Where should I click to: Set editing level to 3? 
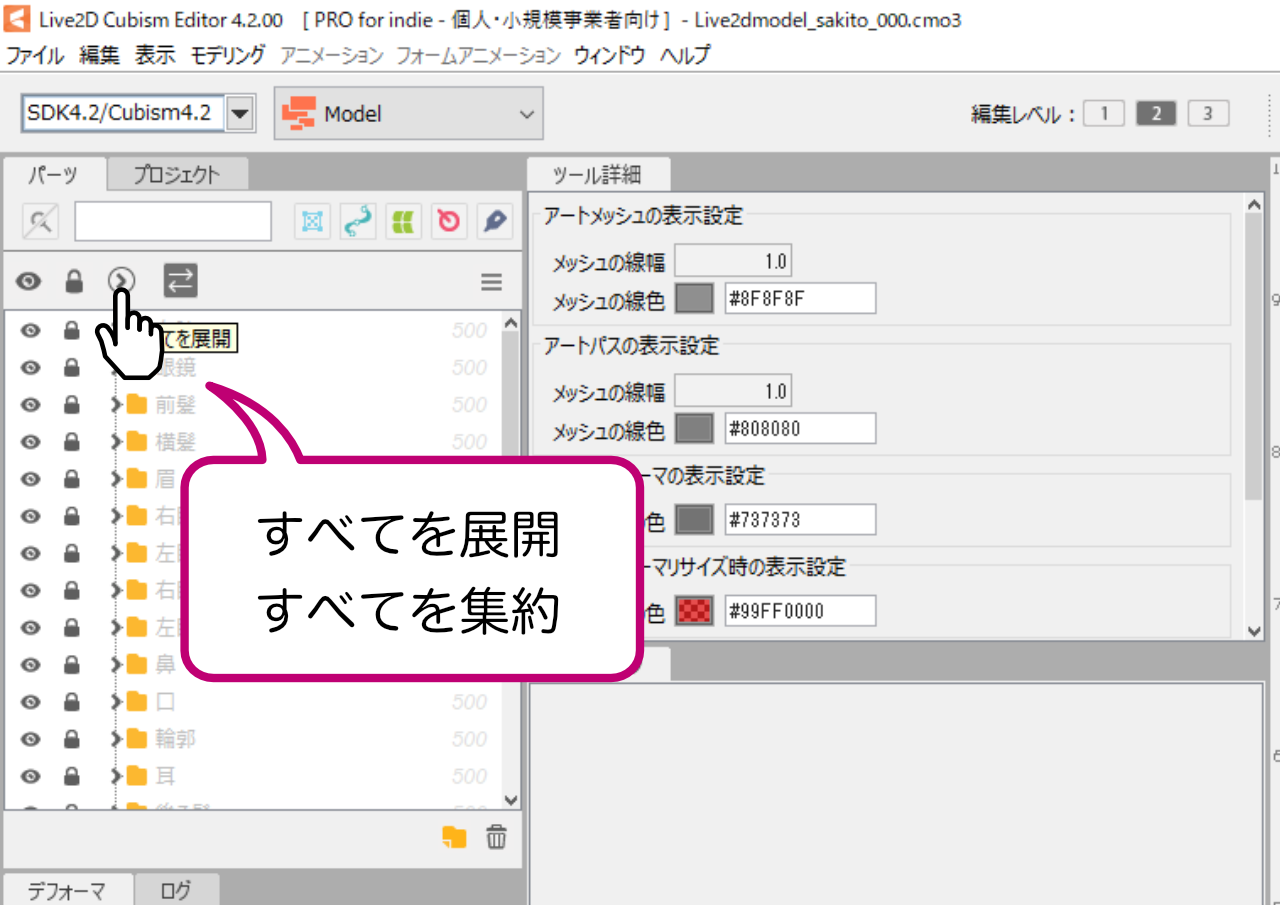coord(1207,114)
